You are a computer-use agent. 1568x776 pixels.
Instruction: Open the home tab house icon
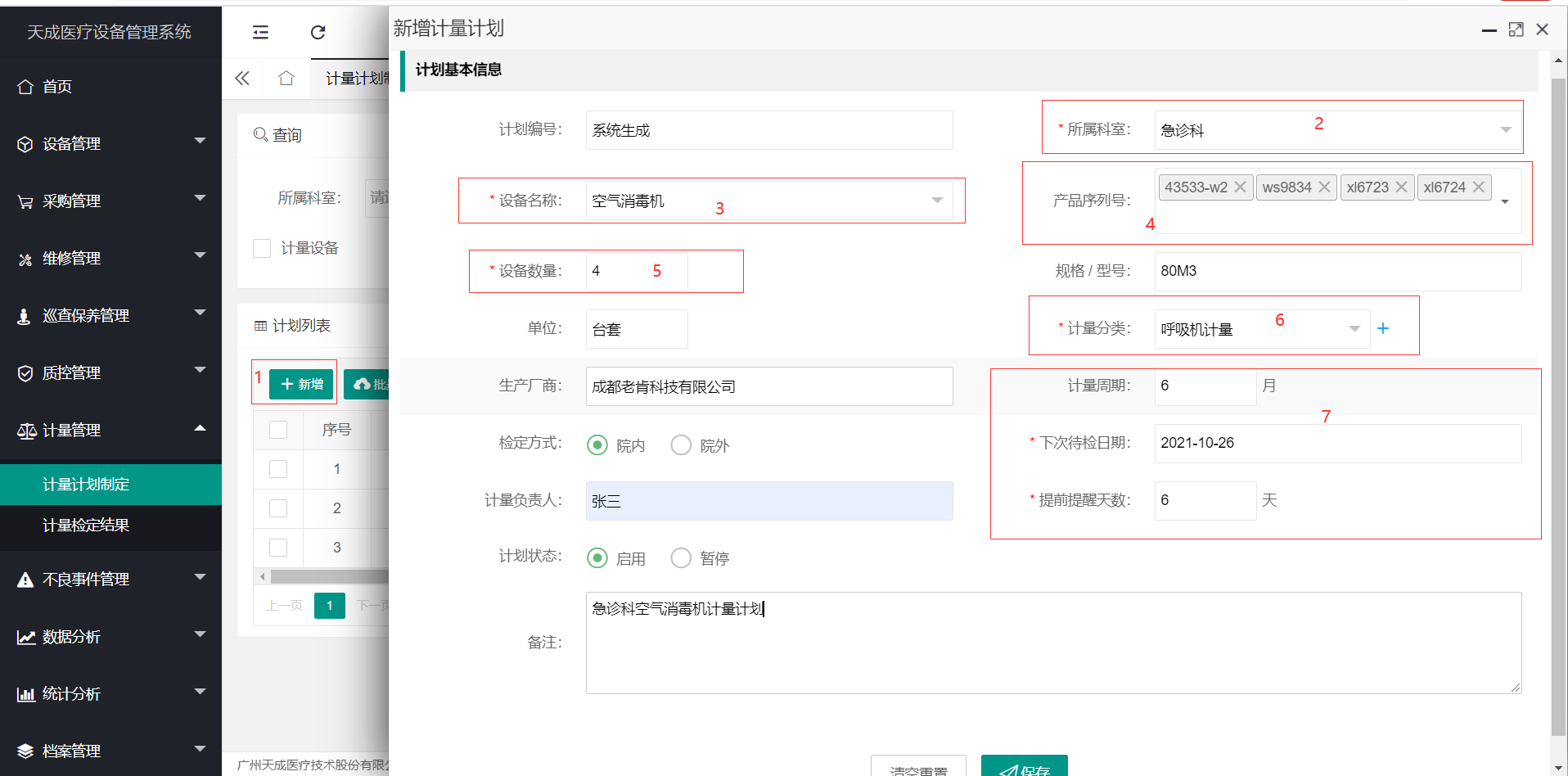coord(286,78)
